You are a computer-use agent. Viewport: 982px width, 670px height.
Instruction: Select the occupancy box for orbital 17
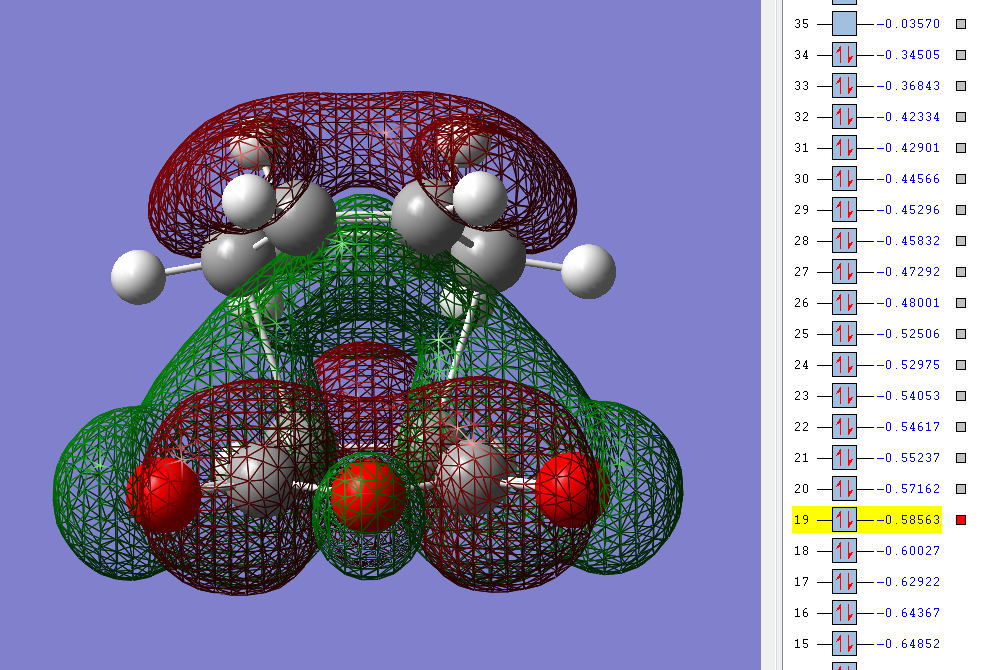pyautogui.click(x=844, y=582)
